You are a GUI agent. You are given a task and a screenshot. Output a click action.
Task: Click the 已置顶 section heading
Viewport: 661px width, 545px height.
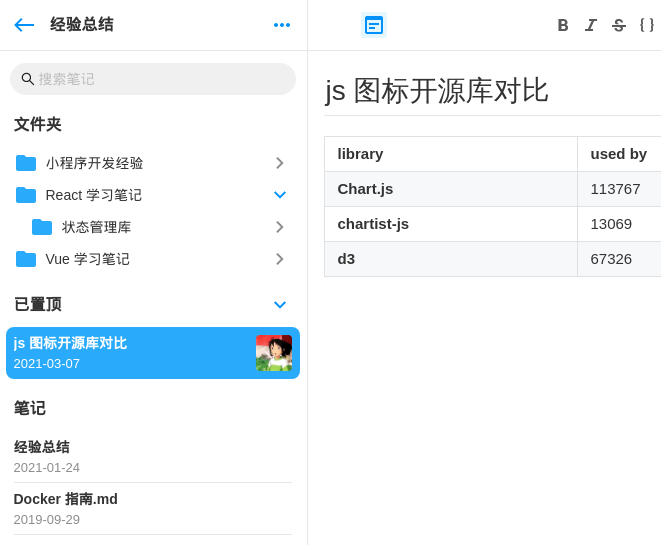click(38, 304)
